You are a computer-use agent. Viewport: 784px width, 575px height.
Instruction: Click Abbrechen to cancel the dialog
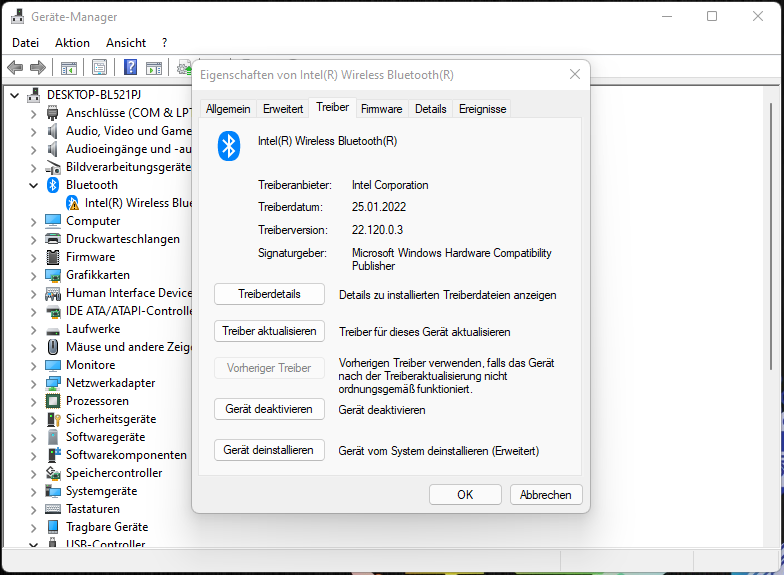click(546, 494)
